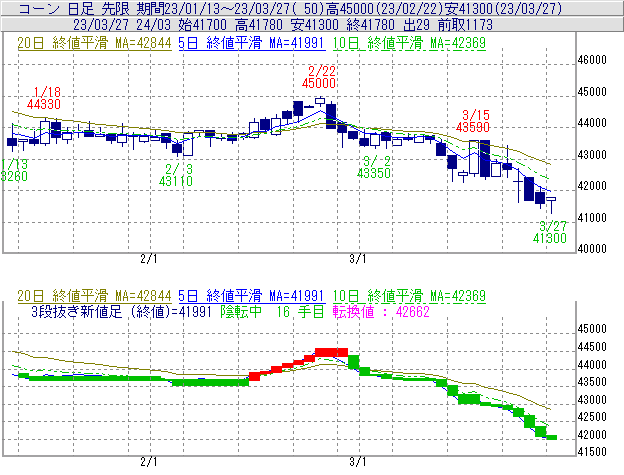
Task: Click the 3/15 43590 high marker
Action: 473,121
